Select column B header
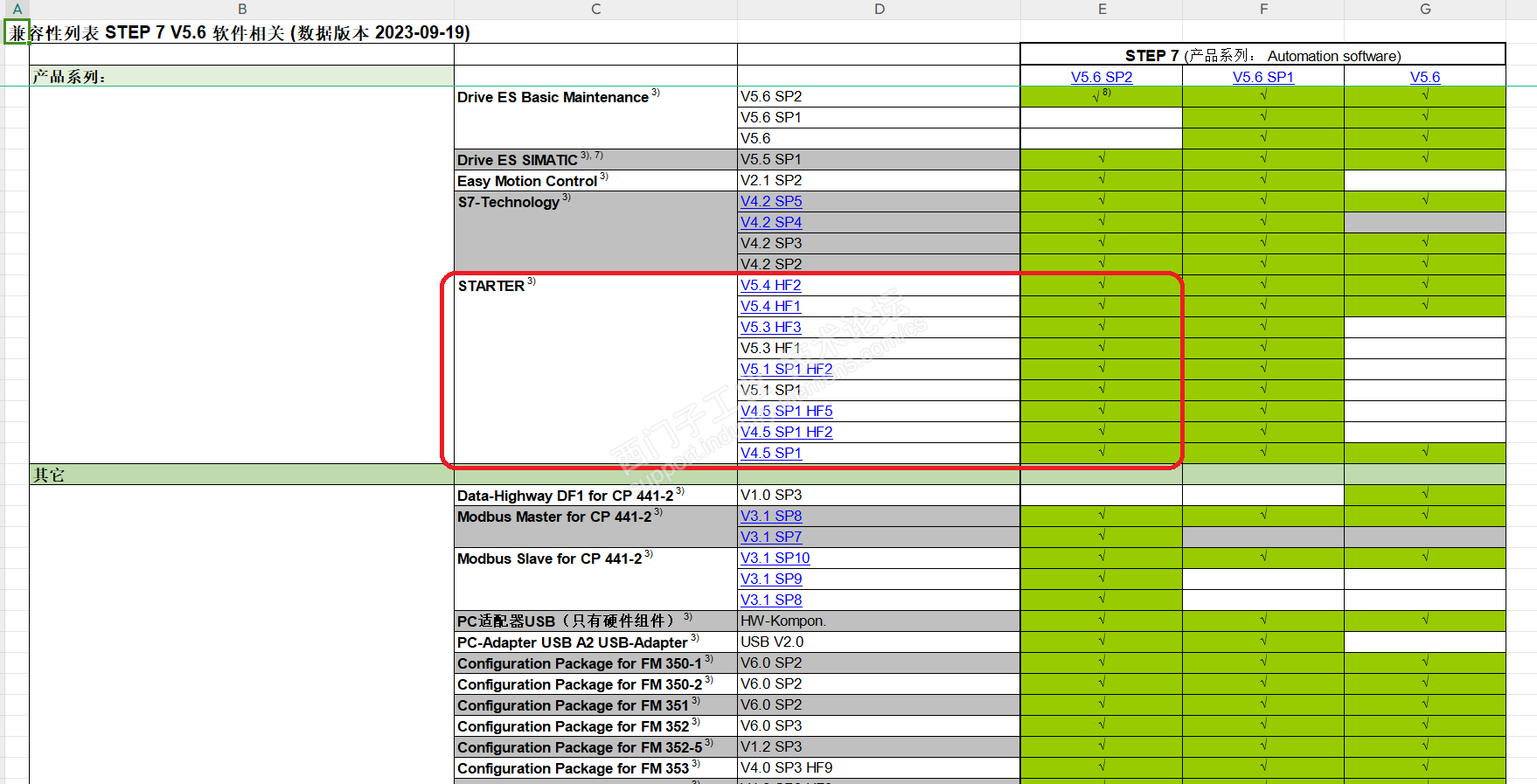The height and width of the screenshot is (784, 1537). tap(242, 9)
